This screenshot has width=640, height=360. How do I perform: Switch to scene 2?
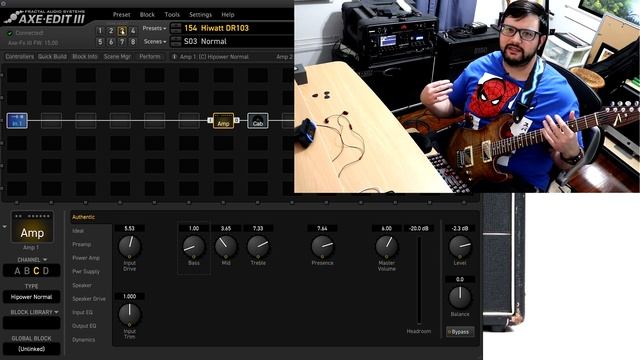coord(111,31)
